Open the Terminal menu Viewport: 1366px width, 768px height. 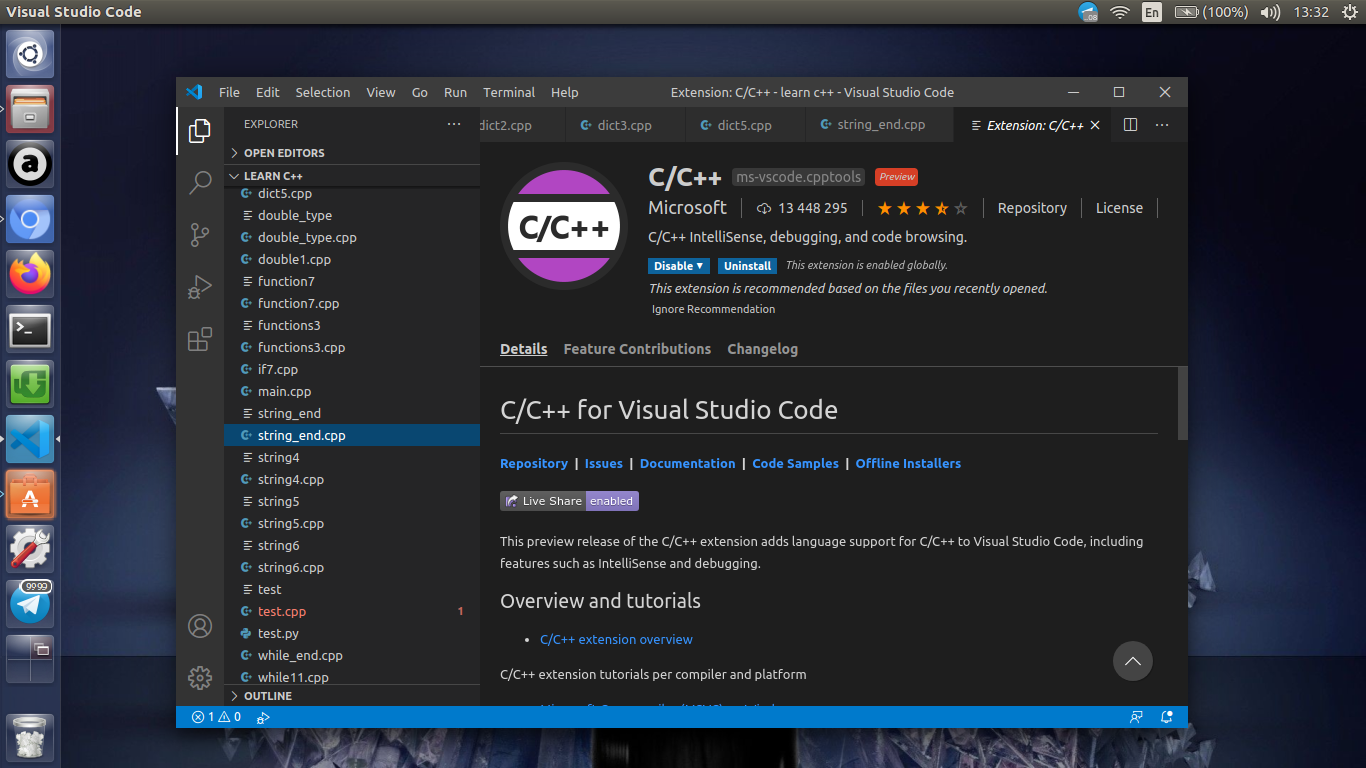tap(509, 92)
